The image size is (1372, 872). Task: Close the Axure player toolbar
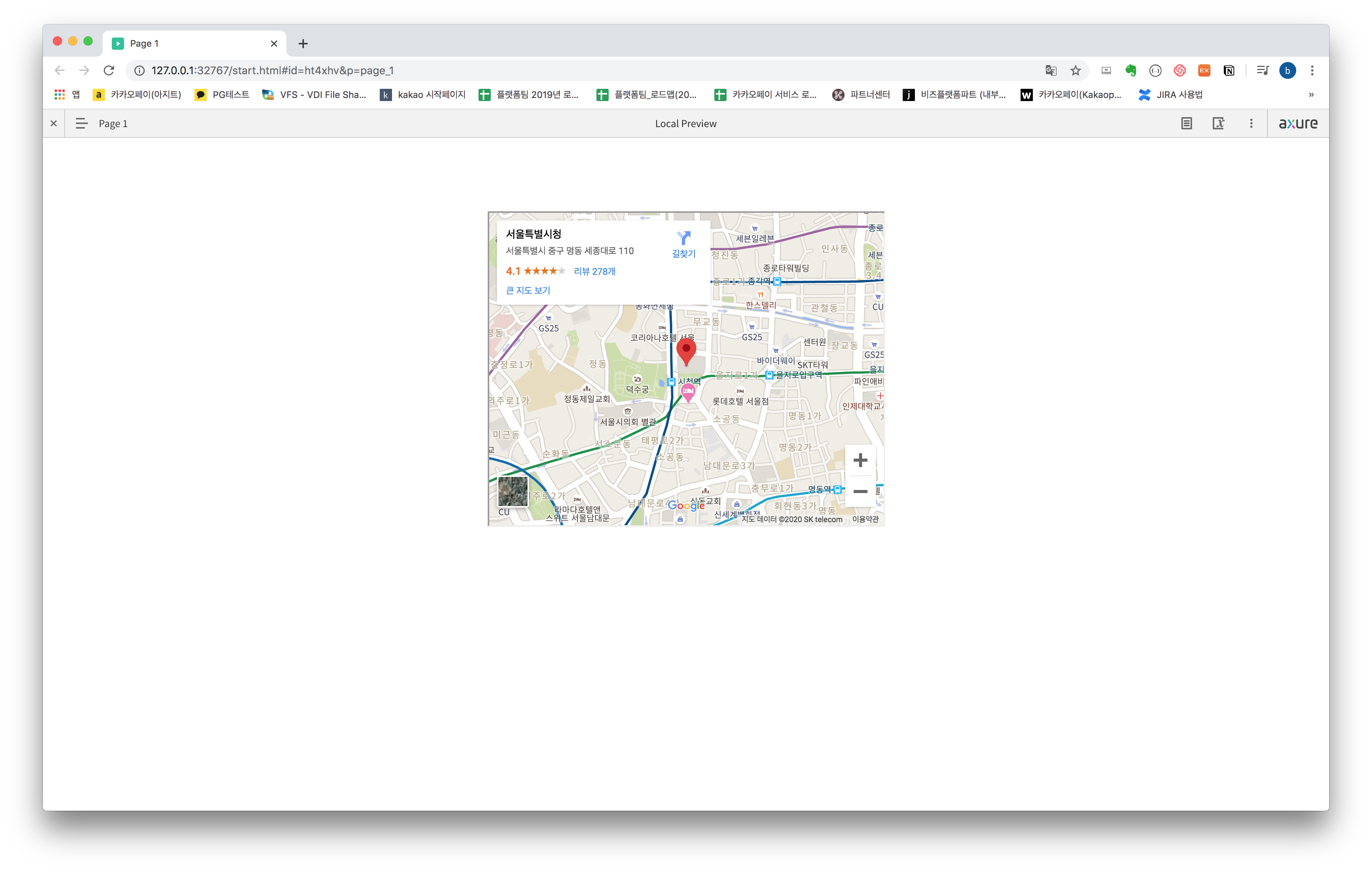point(54,123)
